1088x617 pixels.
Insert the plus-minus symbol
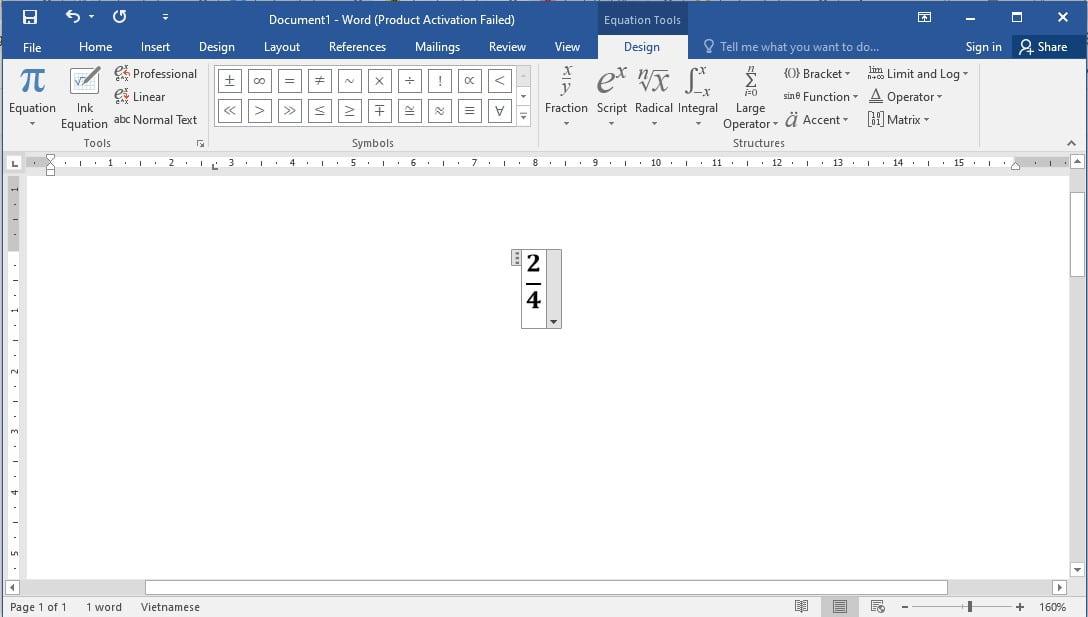click(229, 81)
